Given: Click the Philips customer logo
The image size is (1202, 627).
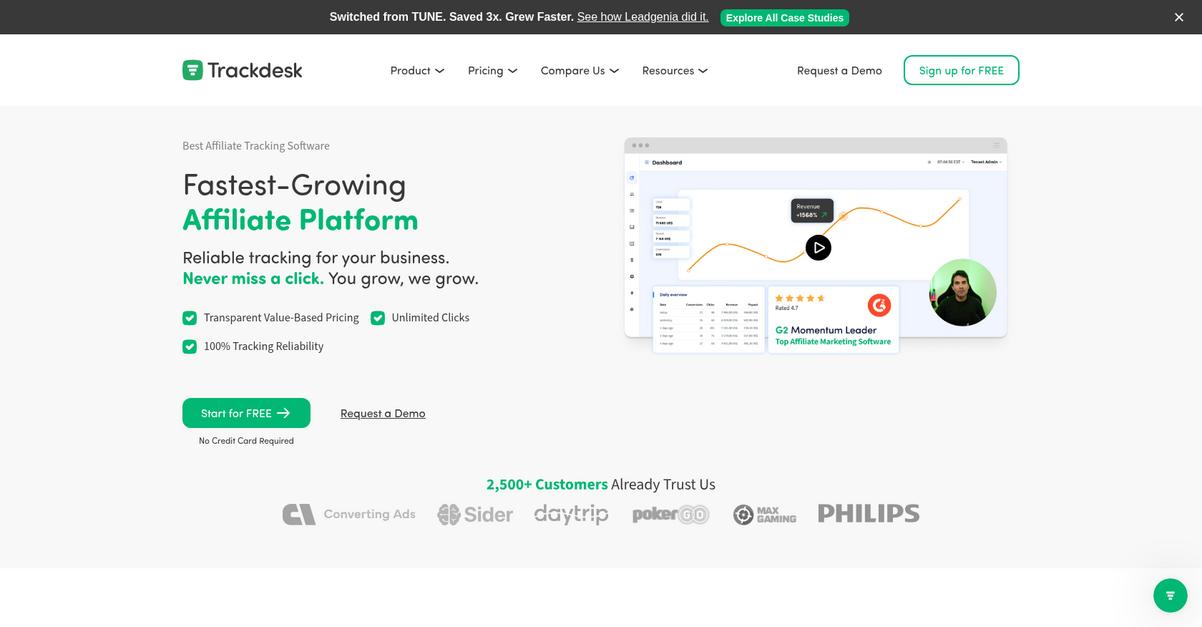Looking at the screenshot, I should click(x=869, y=513).
